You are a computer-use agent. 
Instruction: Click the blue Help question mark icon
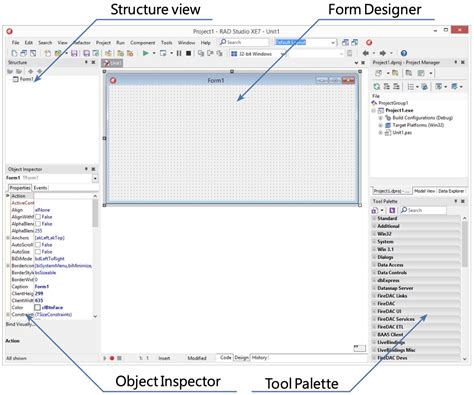point(404,53)
